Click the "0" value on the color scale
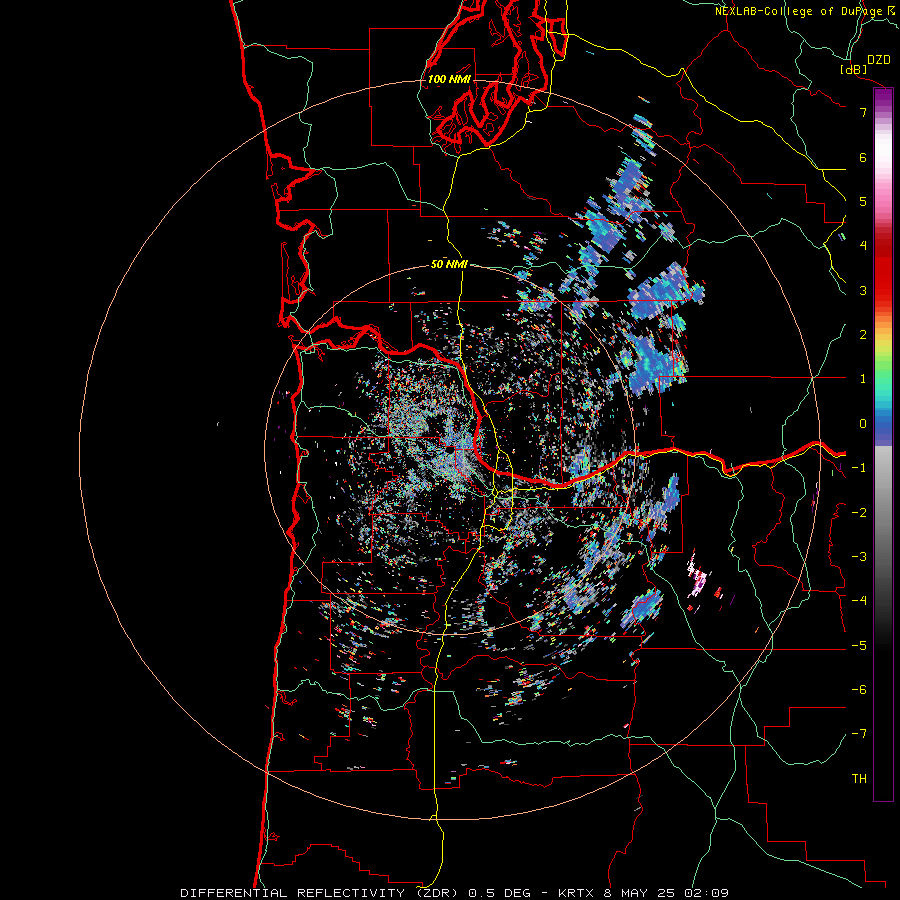The image size is (900, 900). (863, 424)
